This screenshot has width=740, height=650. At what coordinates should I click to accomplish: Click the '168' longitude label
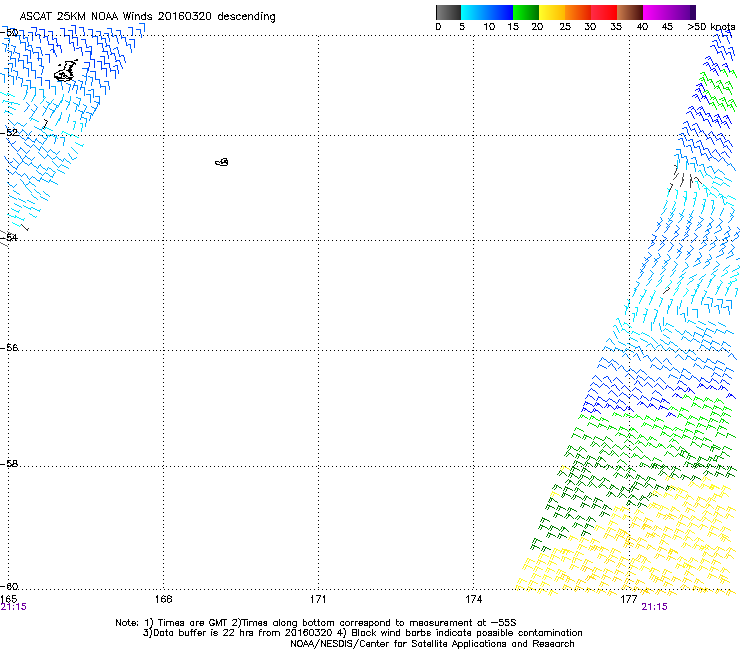(x=163, y=599)
